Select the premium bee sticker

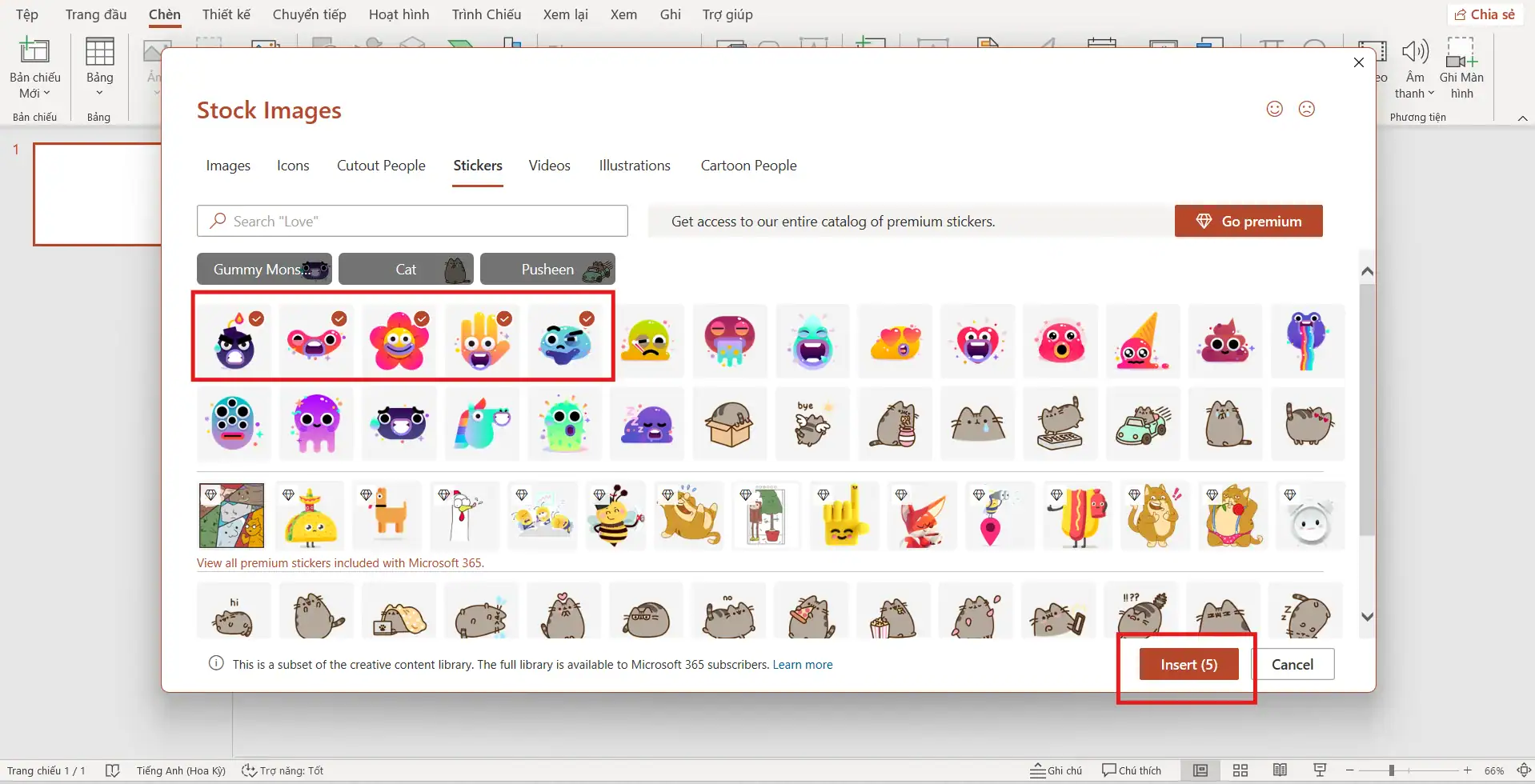click(x=615, y=516)
